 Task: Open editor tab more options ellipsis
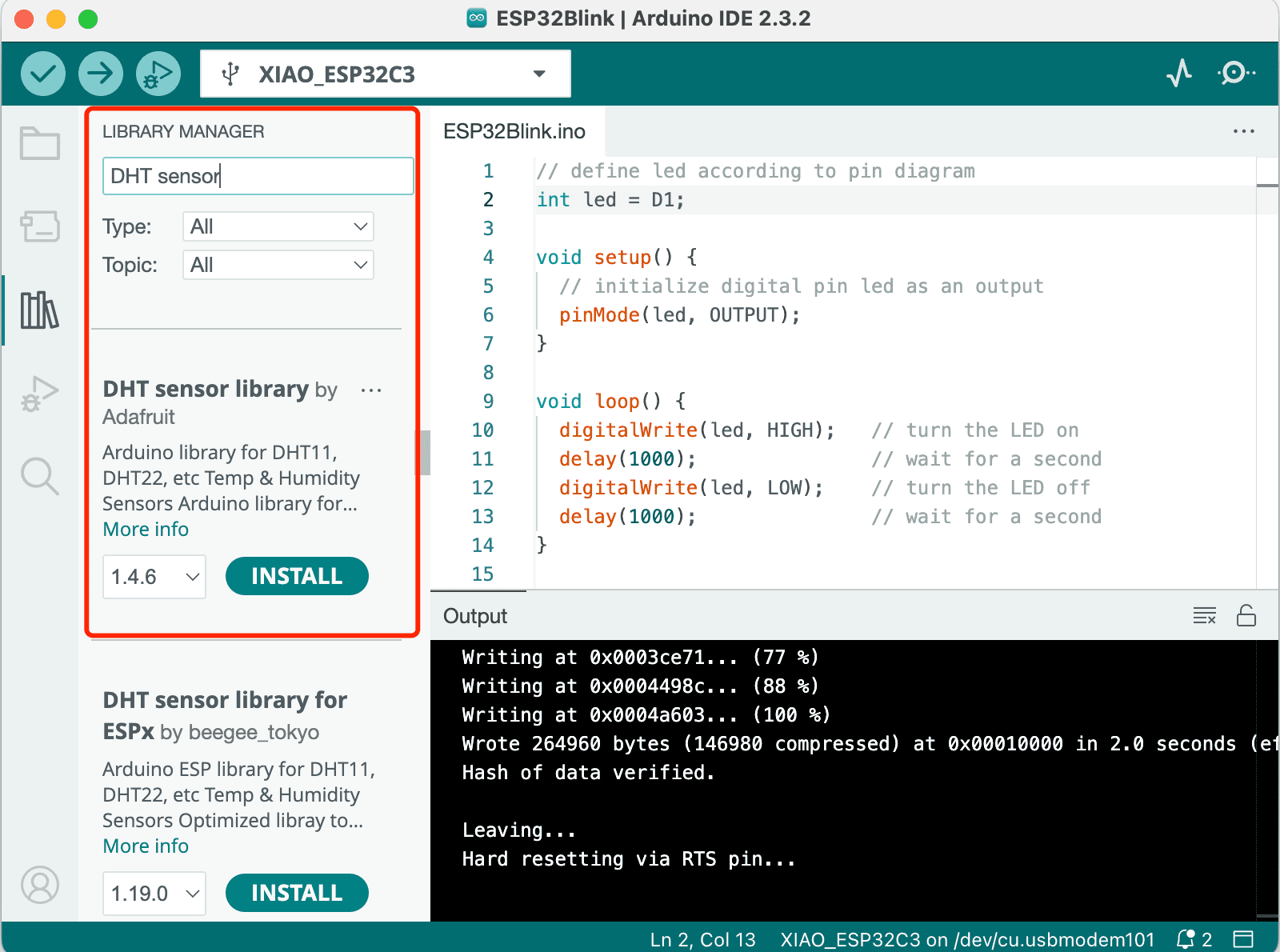pyautogui.click(x=1244, y=131)
